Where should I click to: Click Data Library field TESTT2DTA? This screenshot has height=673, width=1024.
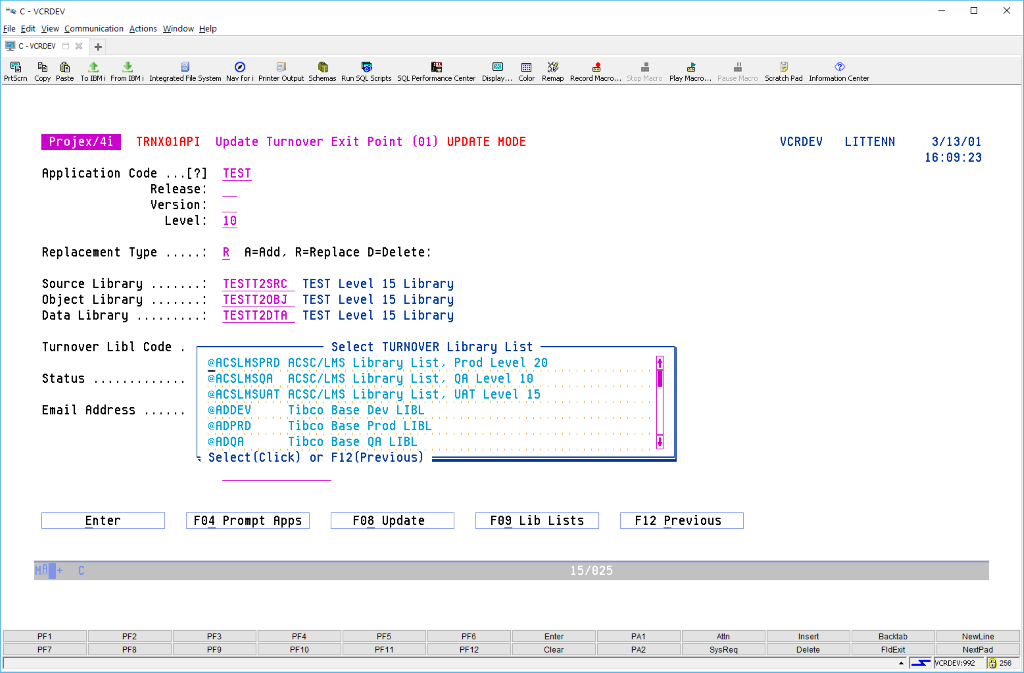258,315
